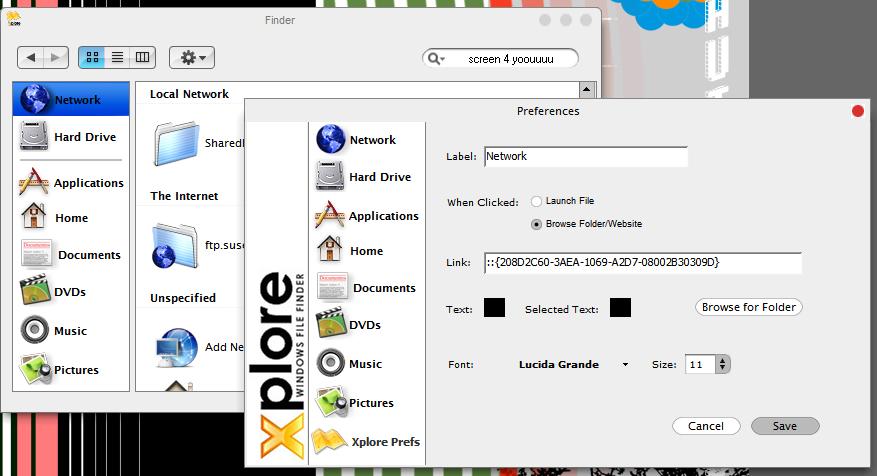Click the Finder app icon in title bar
Image resolution: width=877 pixels, height=476 pixels.
[x=13, y=20]
